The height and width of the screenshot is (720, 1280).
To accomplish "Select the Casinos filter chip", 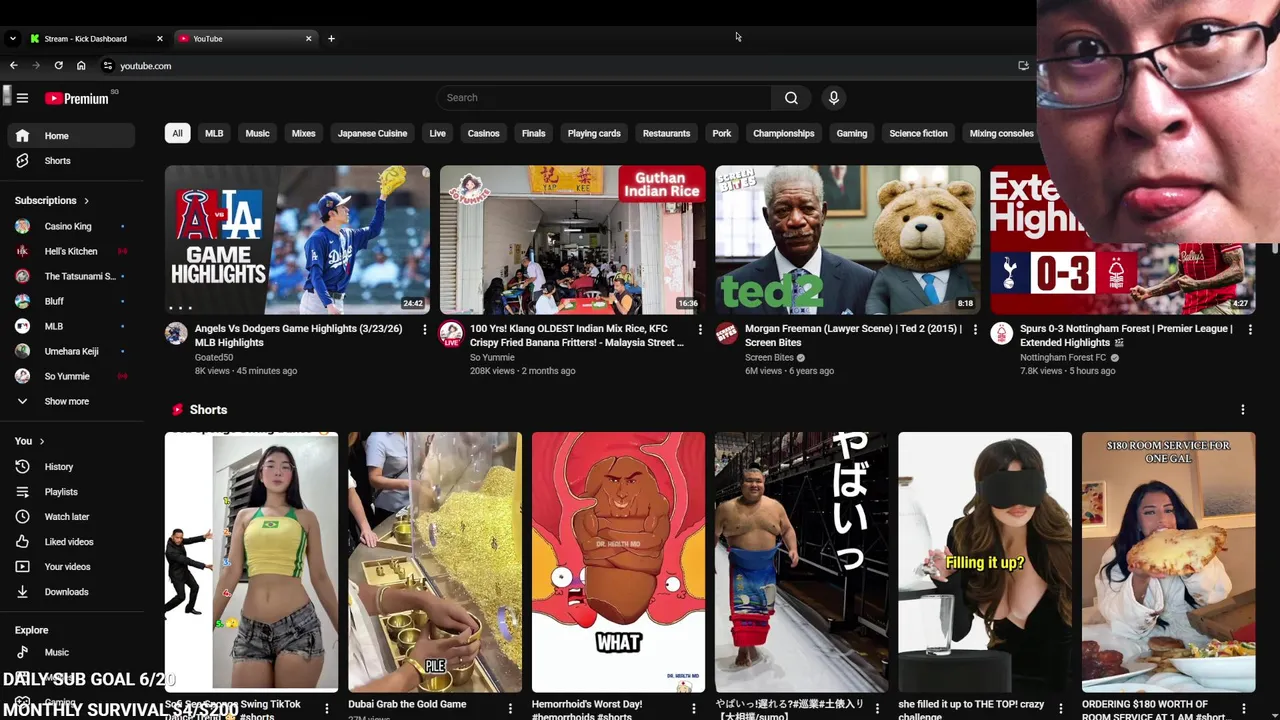I will pyautogui.click(x=483, y=133).
